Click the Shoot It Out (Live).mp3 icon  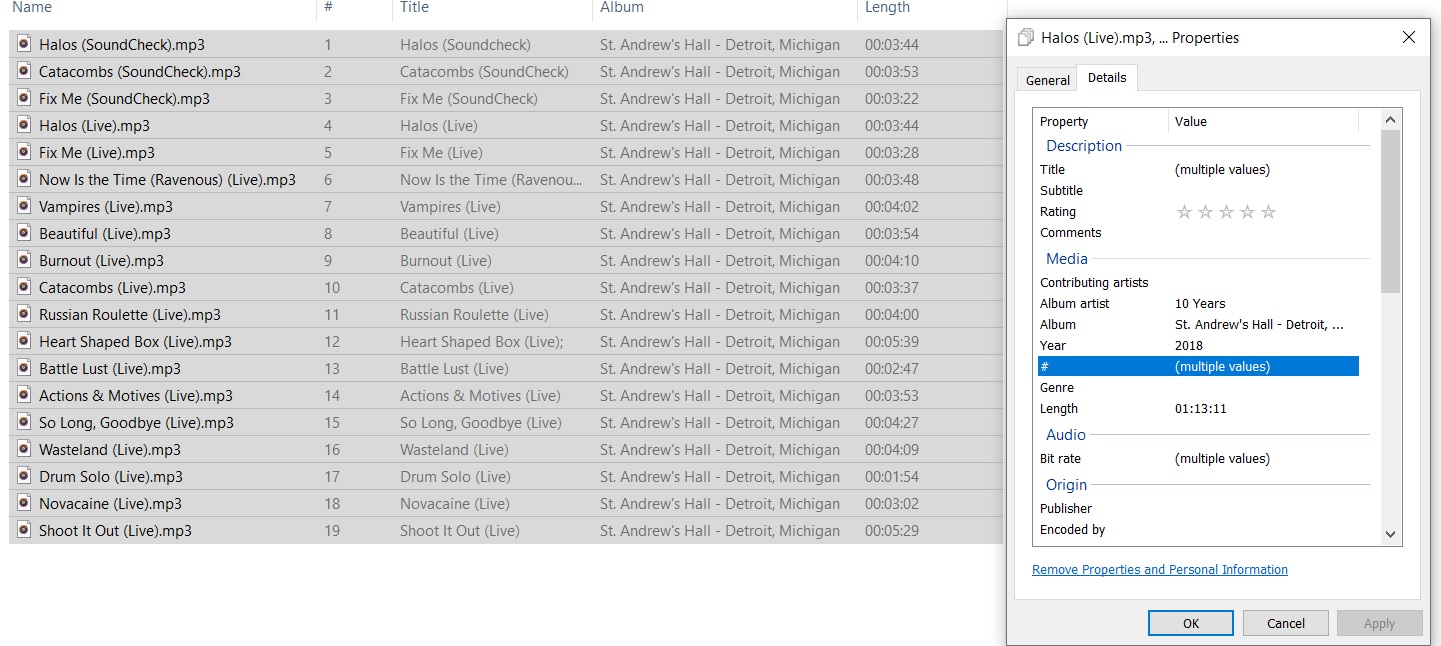coord(25,530)
